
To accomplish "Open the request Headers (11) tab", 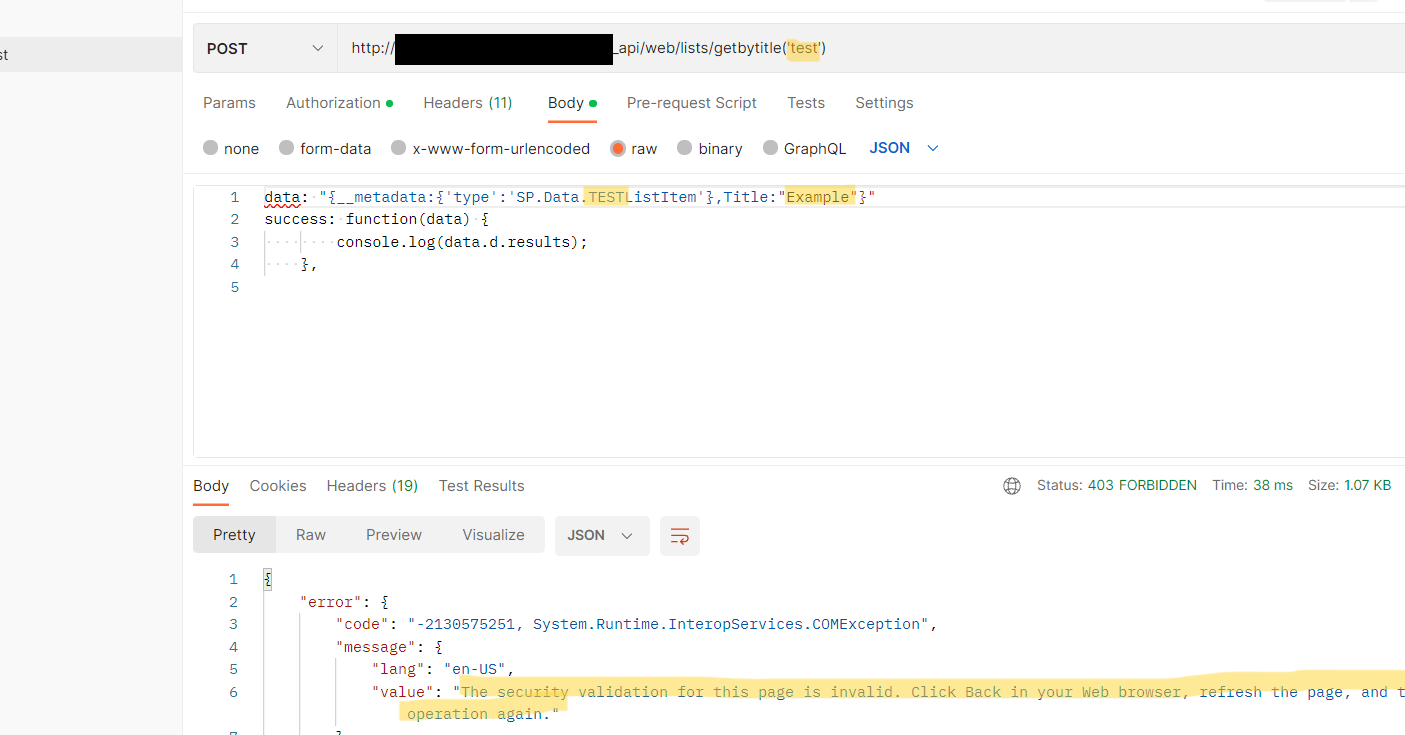I will click(x=468, y=103).
